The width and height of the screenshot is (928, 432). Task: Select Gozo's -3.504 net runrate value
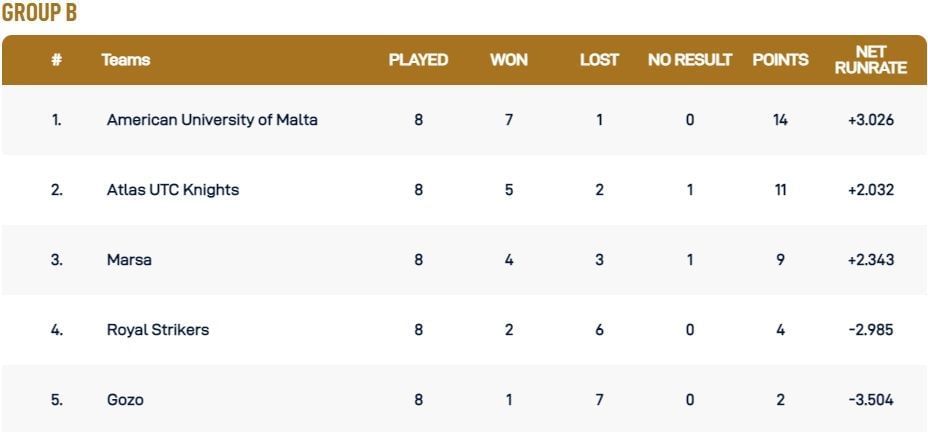click(871, 400)
